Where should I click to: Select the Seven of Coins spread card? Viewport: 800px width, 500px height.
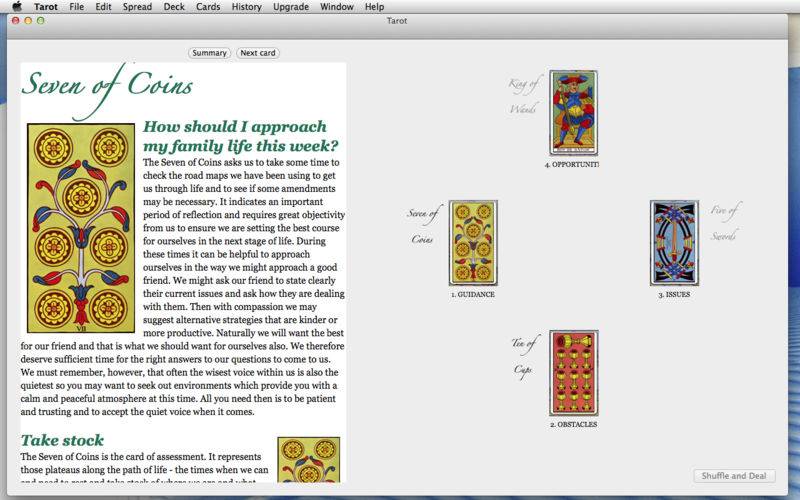[473, 243]
